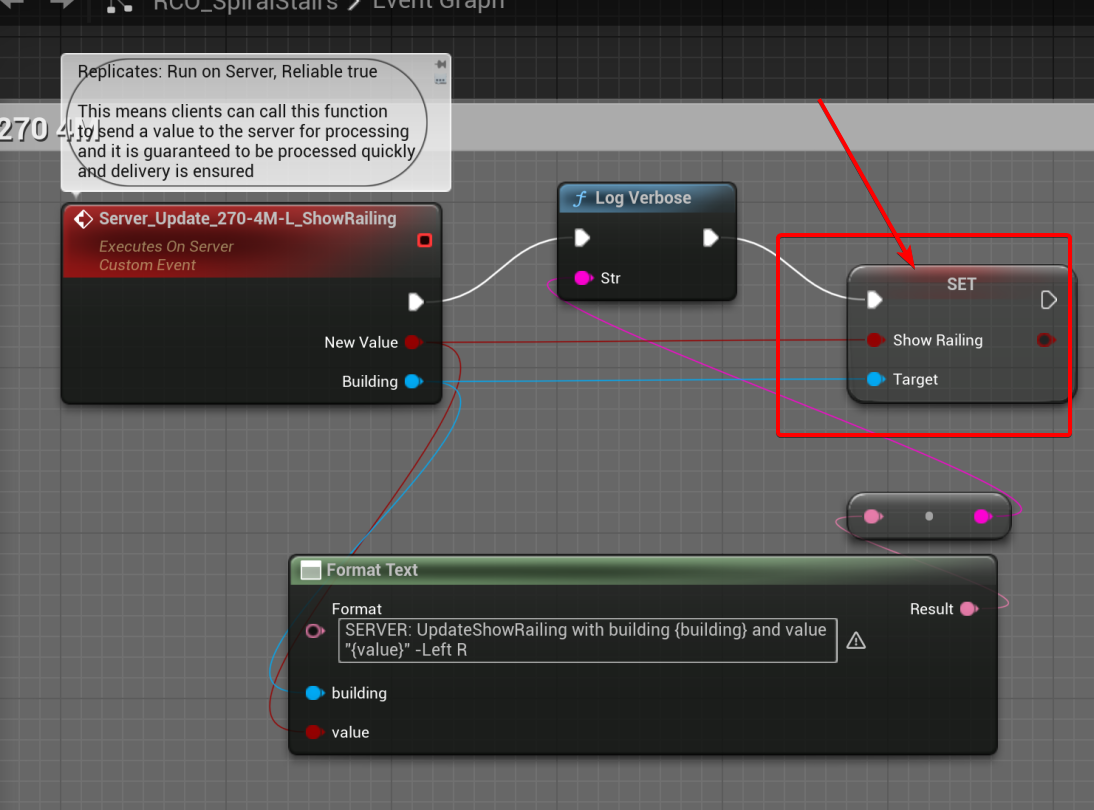Click the 'Show Railing' label on SET node

tap(938, 340)
